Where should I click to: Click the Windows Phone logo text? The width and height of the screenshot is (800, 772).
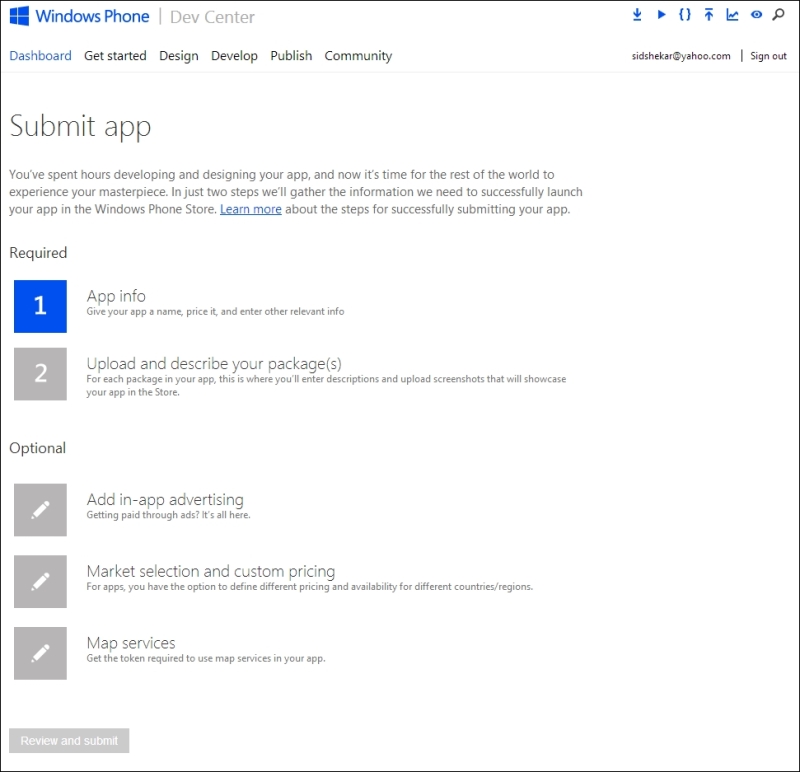(92, 16)
